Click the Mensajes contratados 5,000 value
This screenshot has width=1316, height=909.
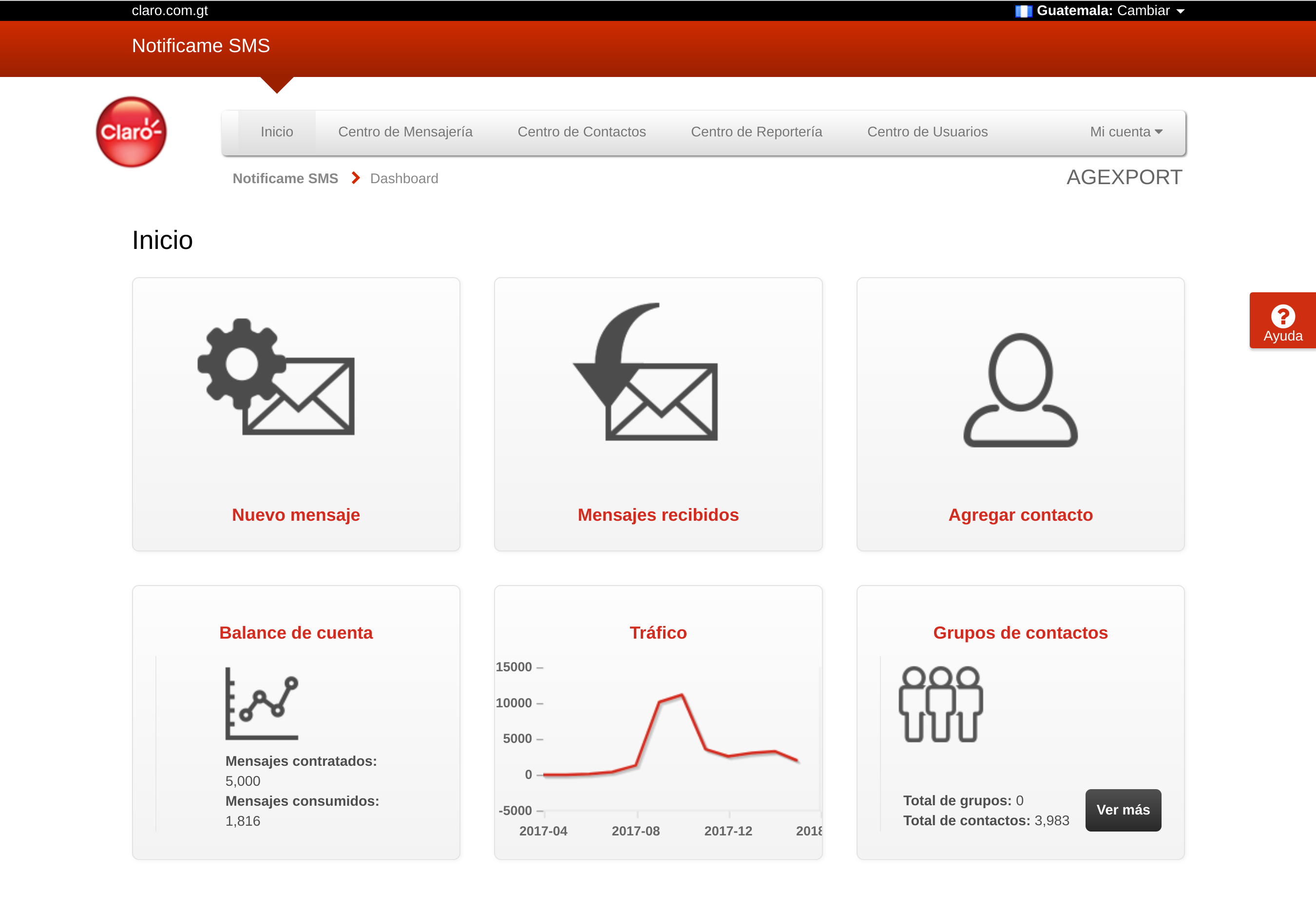(243, 781)
